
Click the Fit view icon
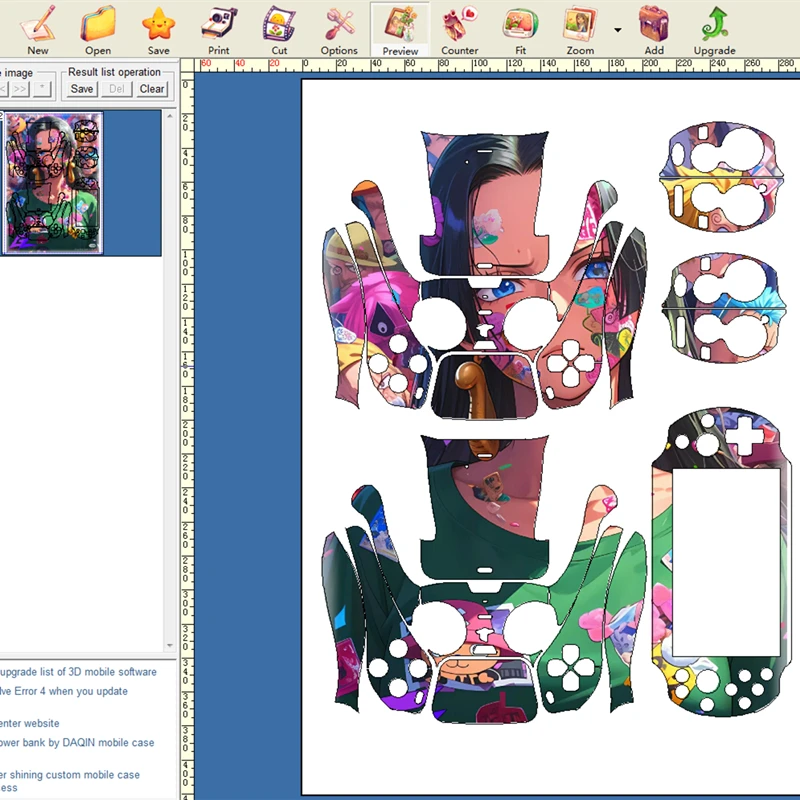(x=520, y=30)
